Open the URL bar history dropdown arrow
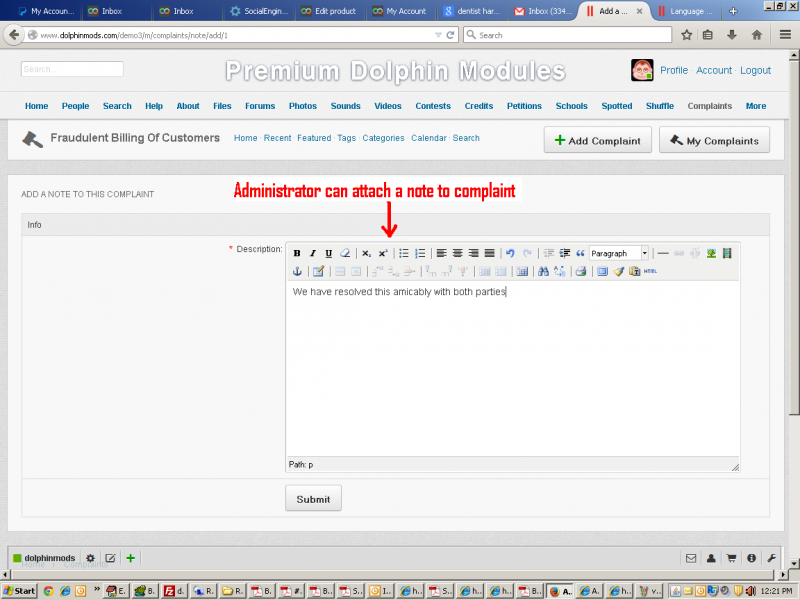The height and width of the screenshot is (600, 800). coord(438,35)
